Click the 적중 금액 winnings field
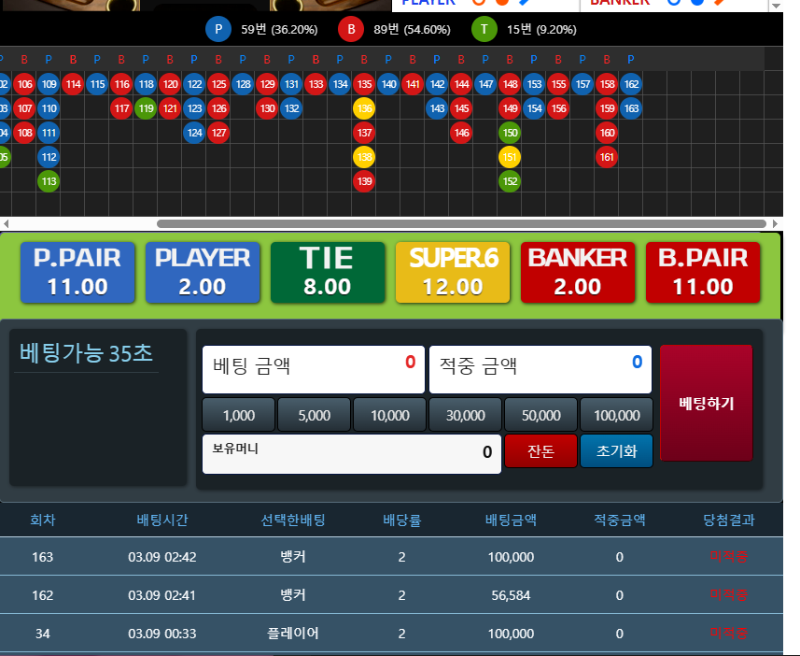This screenshot has height=656, width=800. (x=540, y=369)
